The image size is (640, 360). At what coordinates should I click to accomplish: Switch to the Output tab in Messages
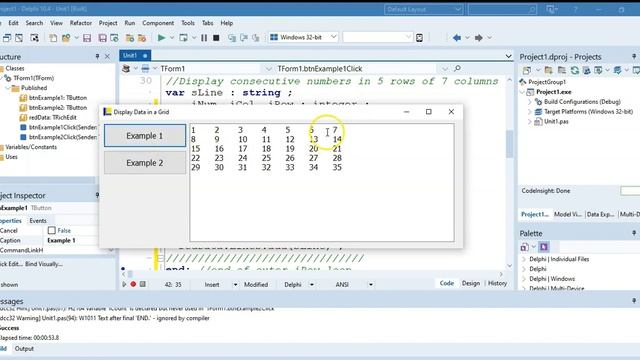tap(24, 349)
